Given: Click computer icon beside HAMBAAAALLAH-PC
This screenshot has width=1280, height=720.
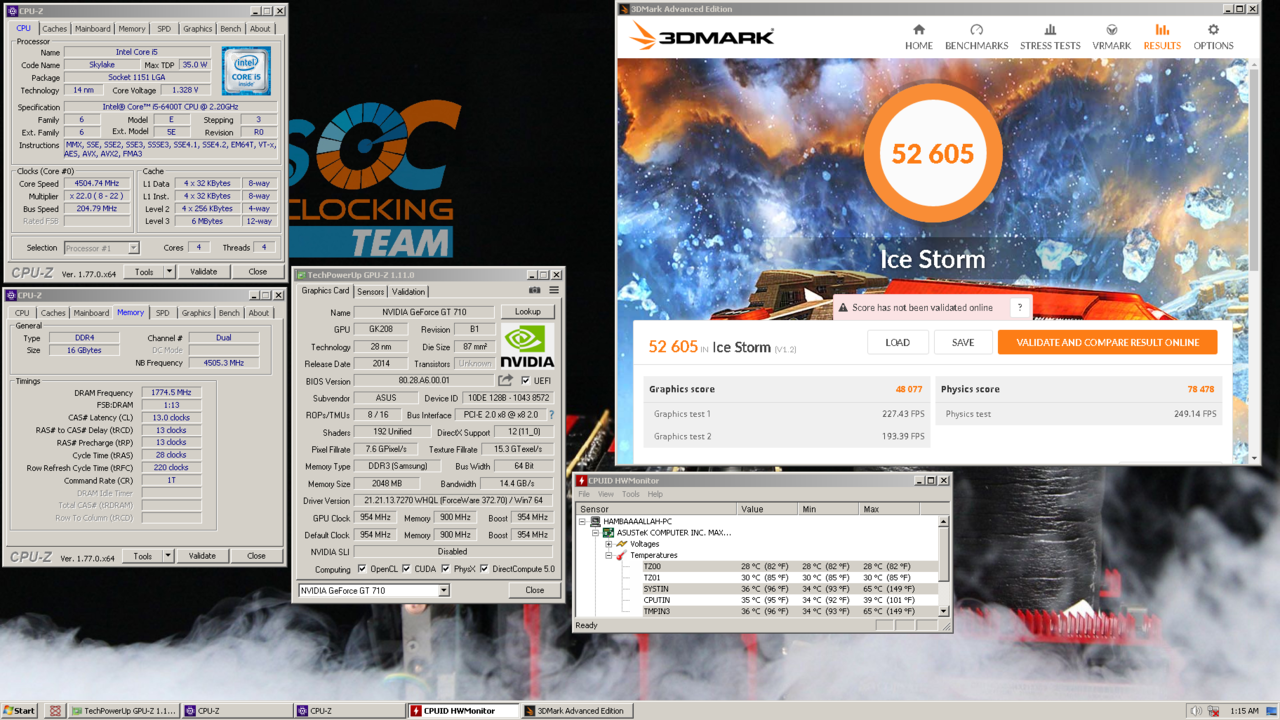Looking at the screenshot, I should tap(595, 521).
